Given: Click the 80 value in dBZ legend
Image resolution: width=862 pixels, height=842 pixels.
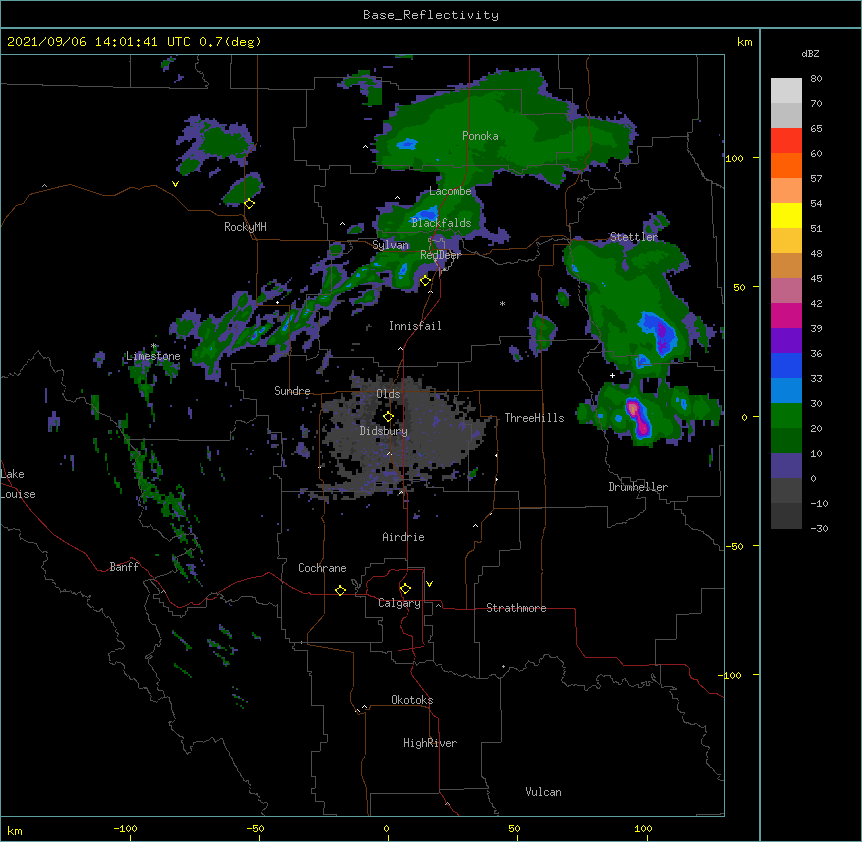Looking at the screenshot, I should (x=816, y=79).
